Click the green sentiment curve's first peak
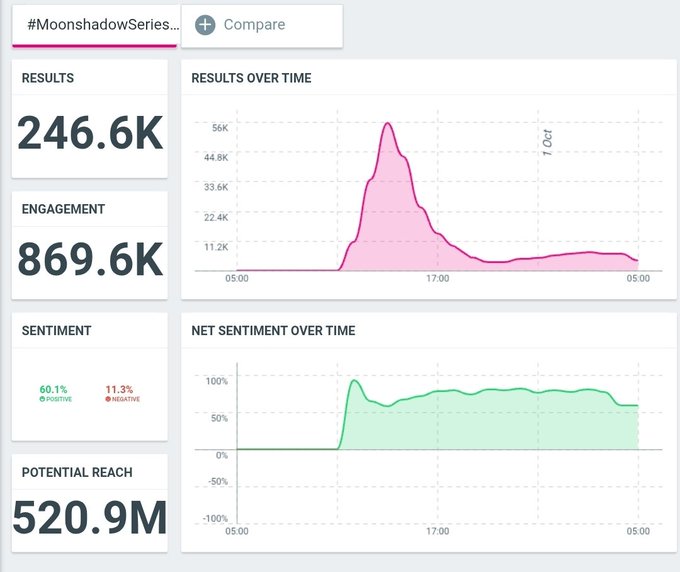The height and width of the screenshot is (572, 680). (355, 381)
